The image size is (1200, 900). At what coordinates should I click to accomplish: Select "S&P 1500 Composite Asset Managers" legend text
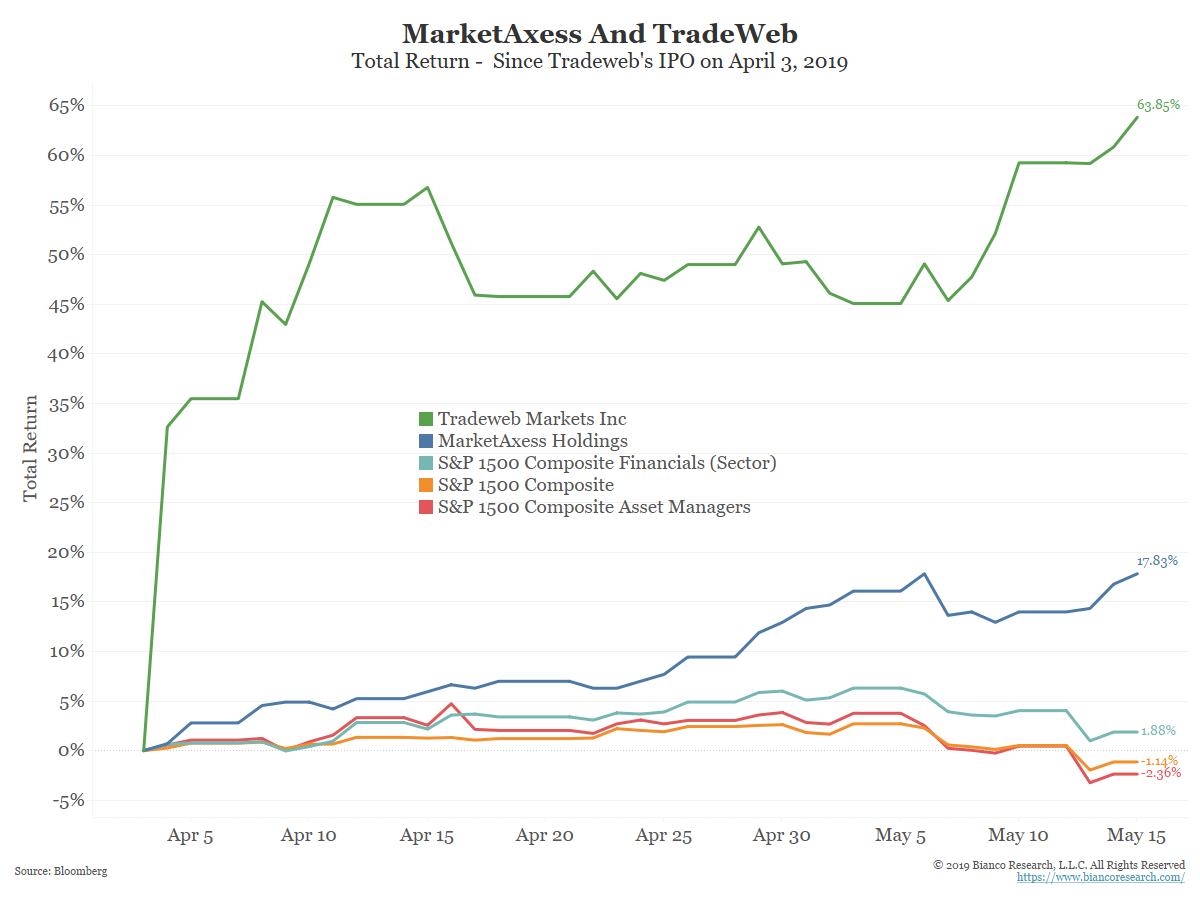(x=594, y=507)
